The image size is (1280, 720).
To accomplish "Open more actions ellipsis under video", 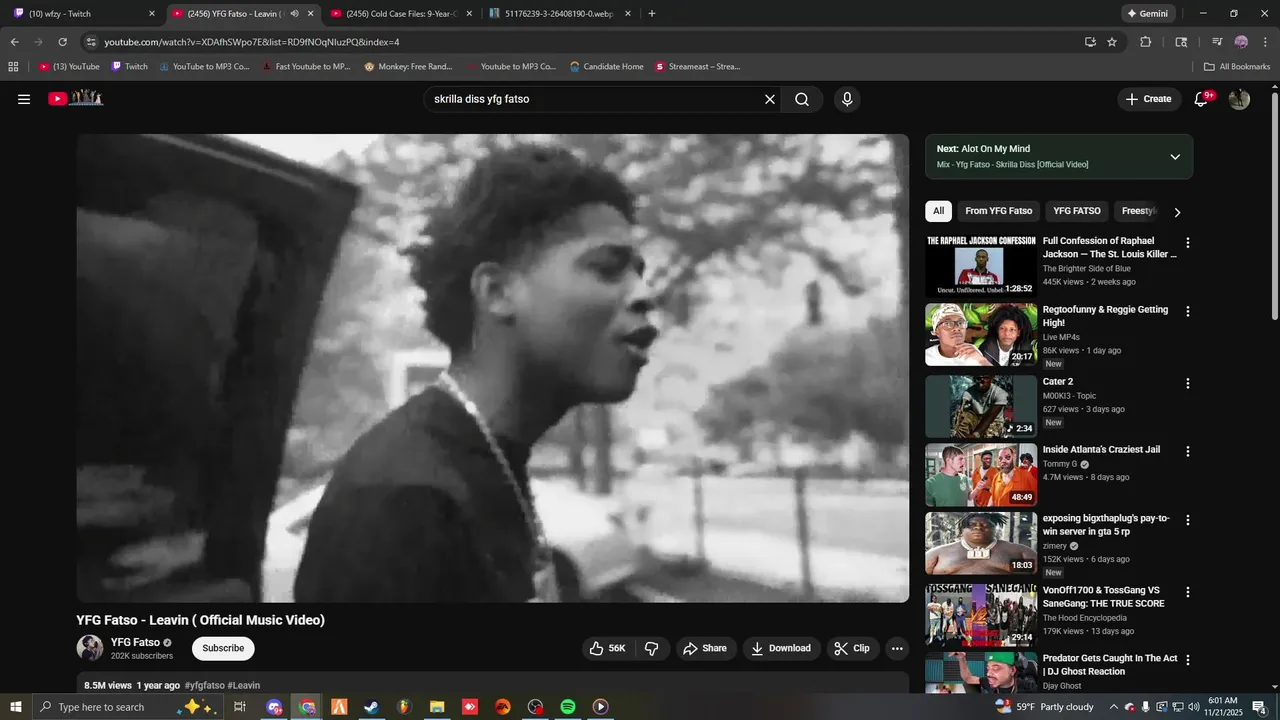I will [x=897, y=648].
